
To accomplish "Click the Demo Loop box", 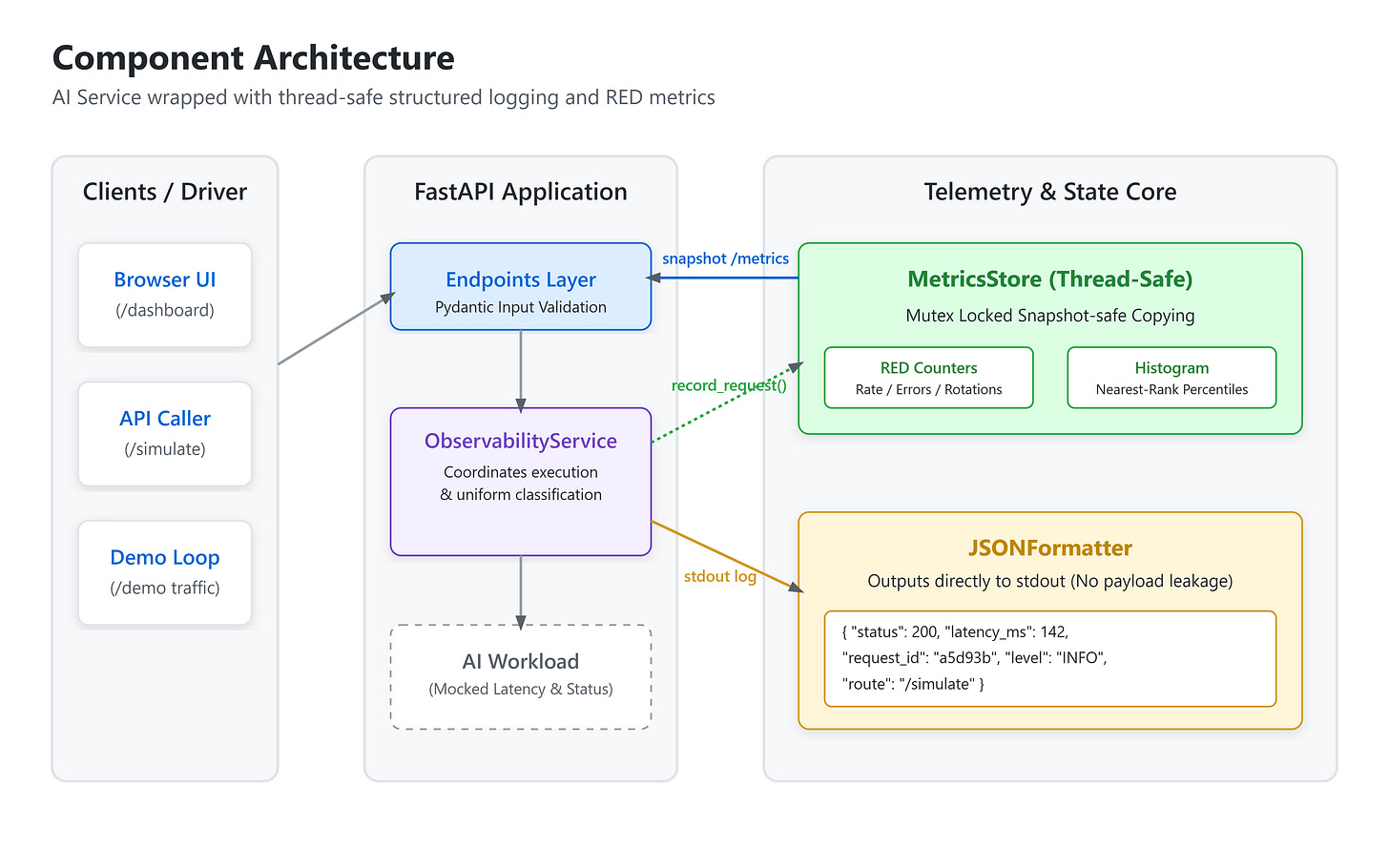I will click(x=165, y=572).
